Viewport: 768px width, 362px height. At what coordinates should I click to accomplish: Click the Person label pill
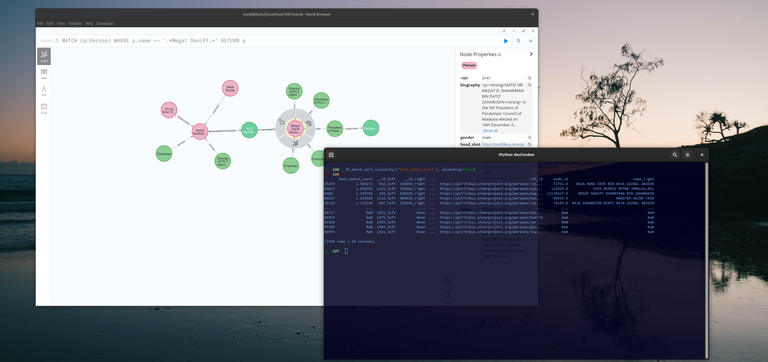tap(469, 65)
